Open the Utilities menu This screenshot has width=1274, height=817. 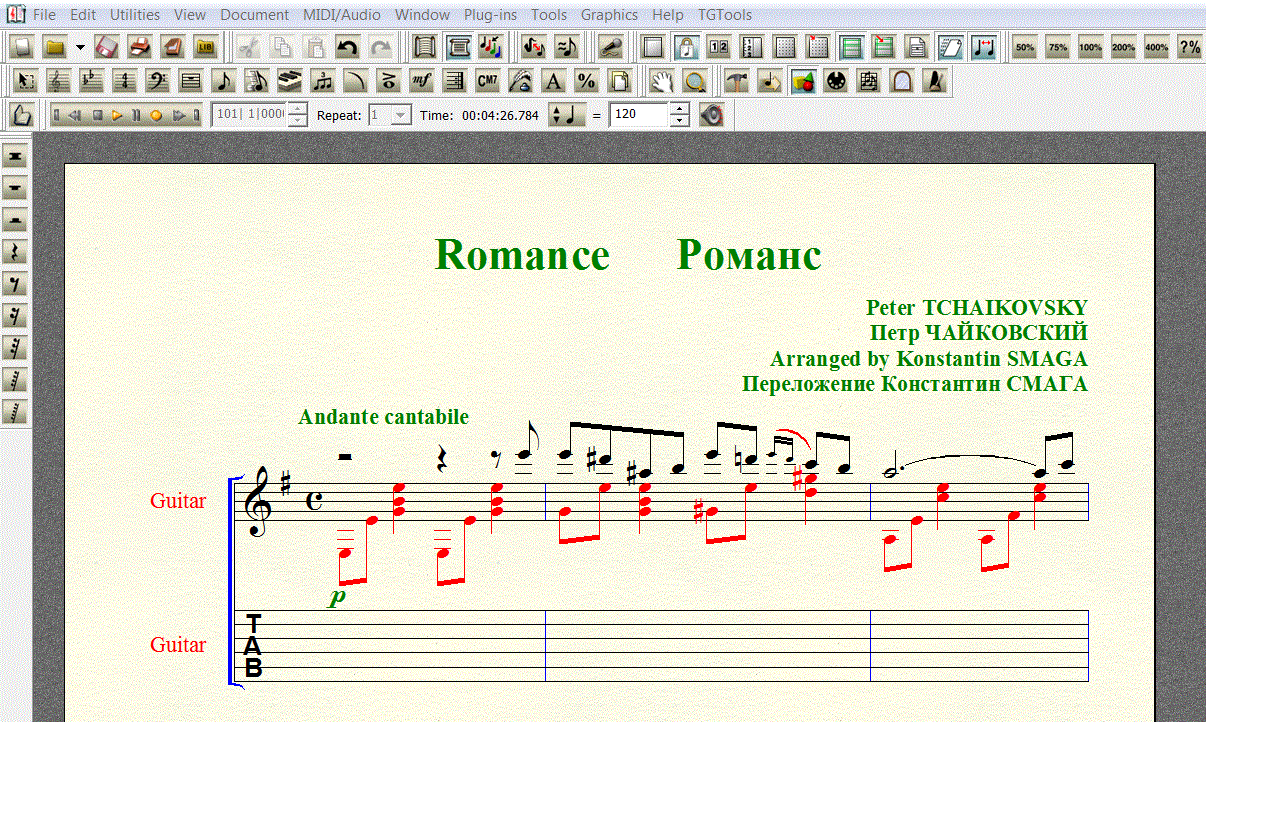click(135, 15)
